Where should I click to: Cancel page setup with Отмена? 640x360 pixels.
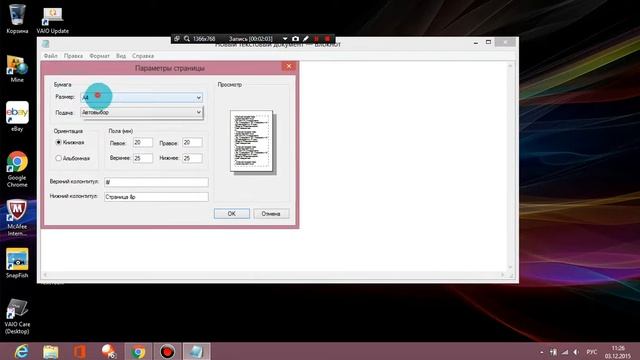tap(271, 213)
